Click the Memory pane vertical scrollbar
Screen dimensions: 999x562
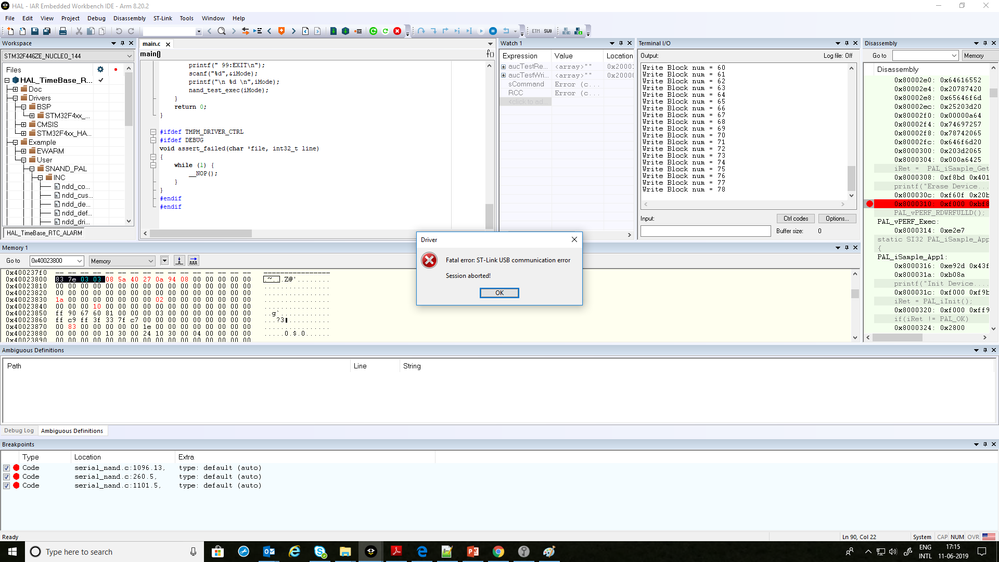point(855,305)
